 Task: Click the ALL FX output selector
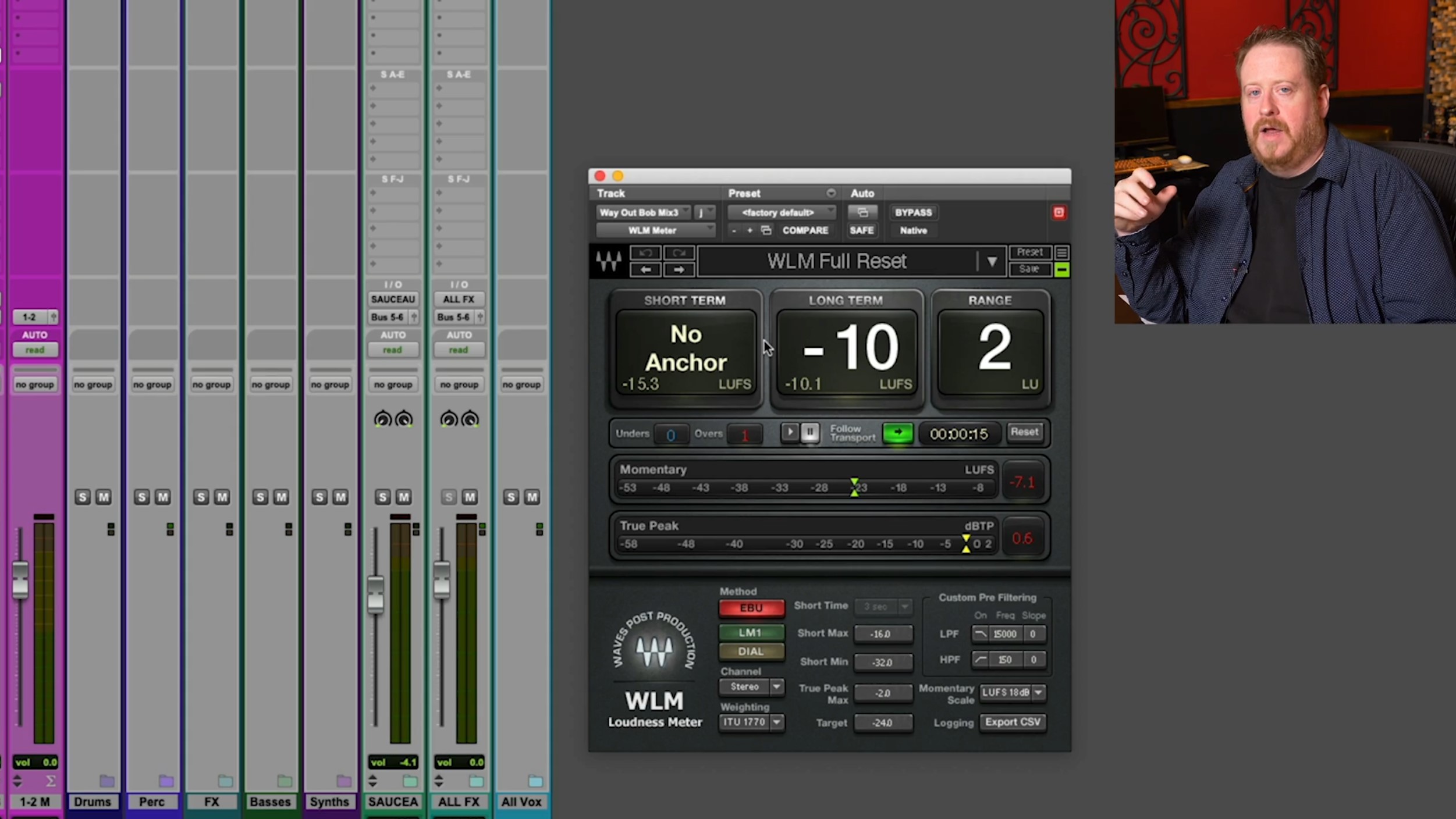pos(459,300)
